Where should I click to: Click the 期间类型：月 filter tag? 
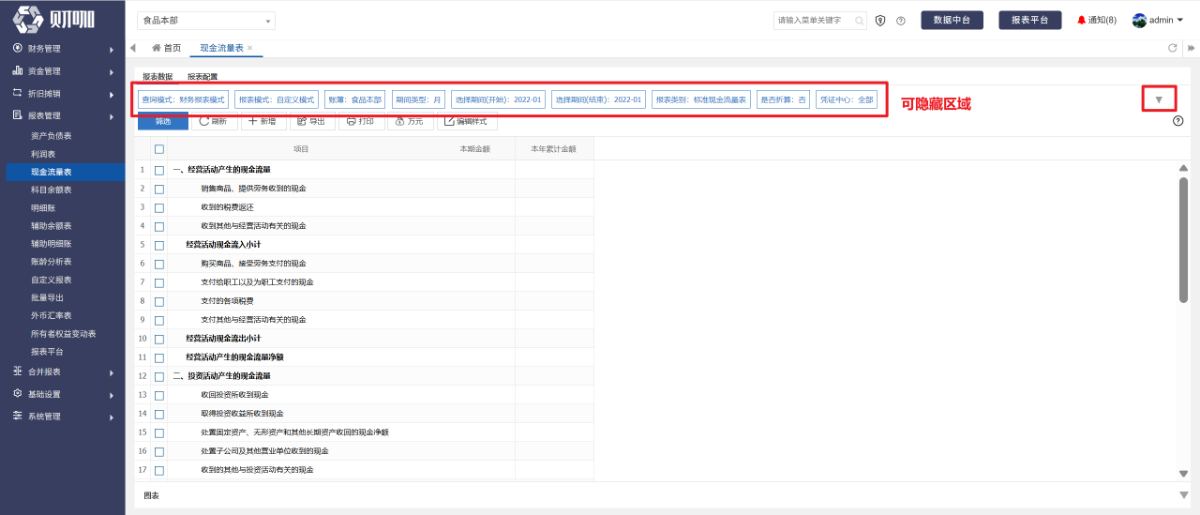419,100
